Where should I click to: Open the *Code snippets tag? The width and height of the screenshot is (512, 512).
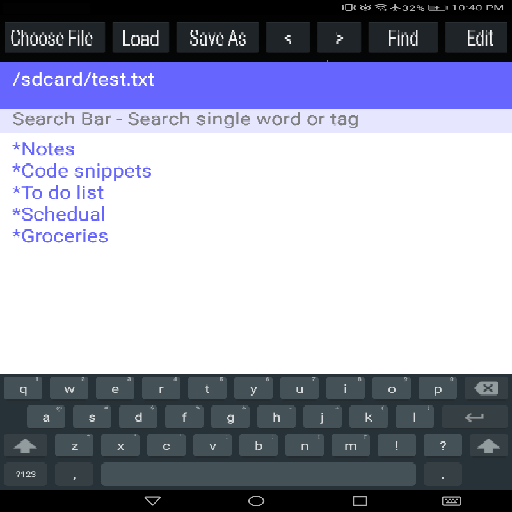(x=82, y=171)
